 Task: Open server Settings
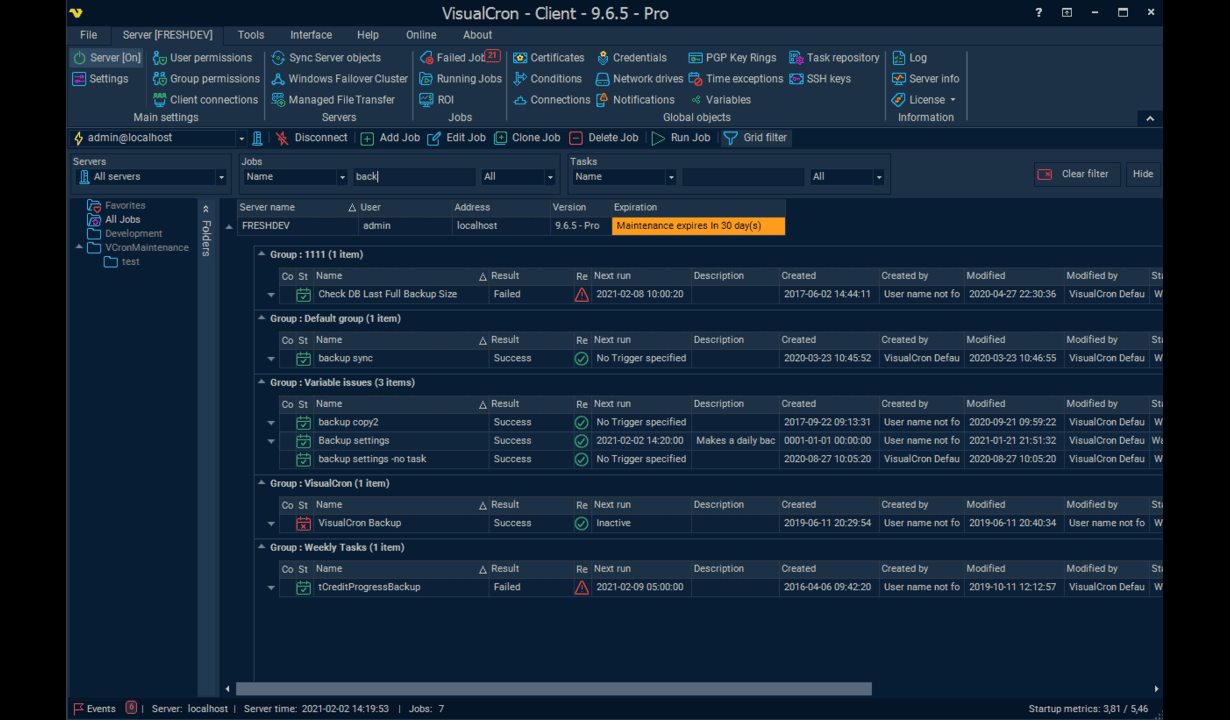tap(100, 79)
